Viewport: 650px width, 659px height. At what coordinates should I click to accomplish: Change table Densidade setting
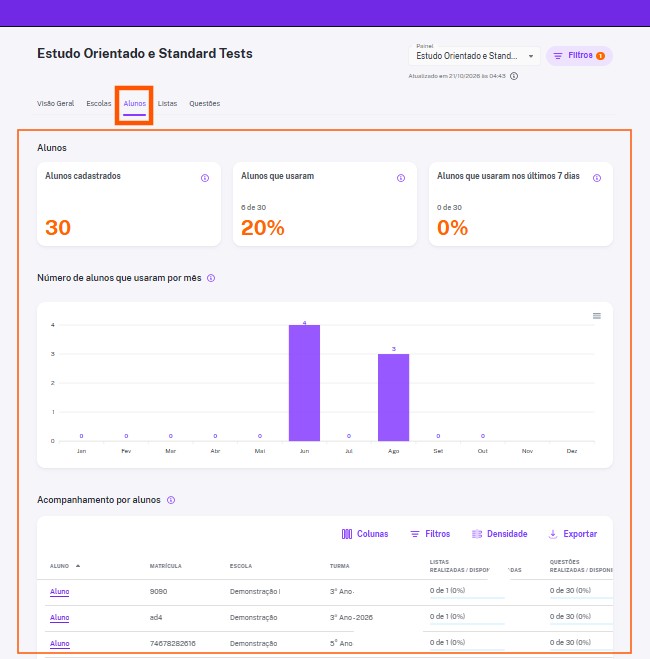499,534
